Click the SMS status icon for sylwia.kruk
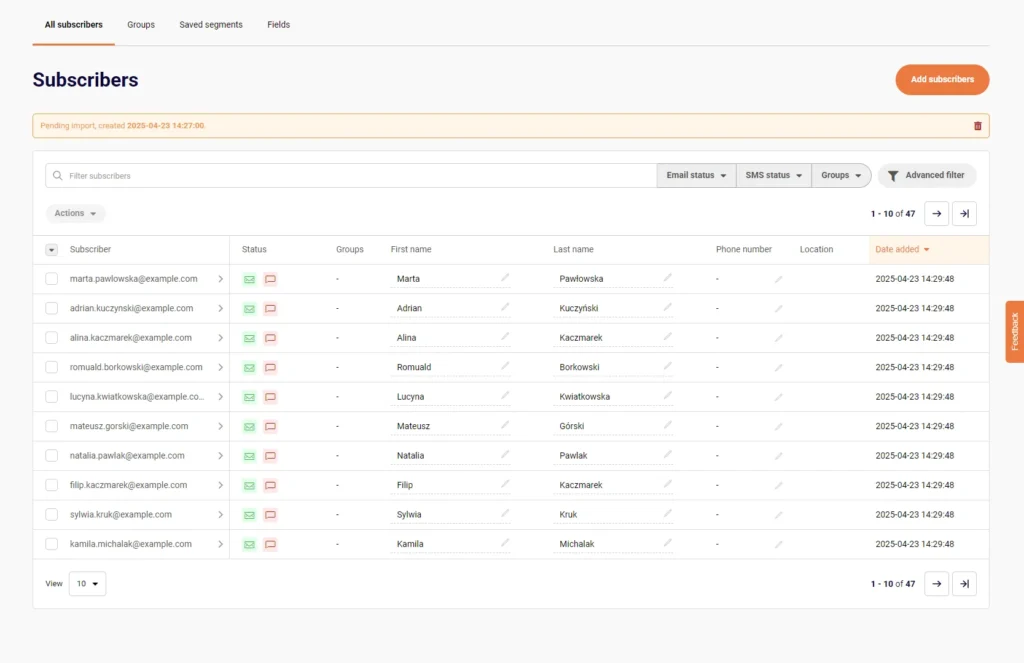1024x663 pixels. click(270, 515)
